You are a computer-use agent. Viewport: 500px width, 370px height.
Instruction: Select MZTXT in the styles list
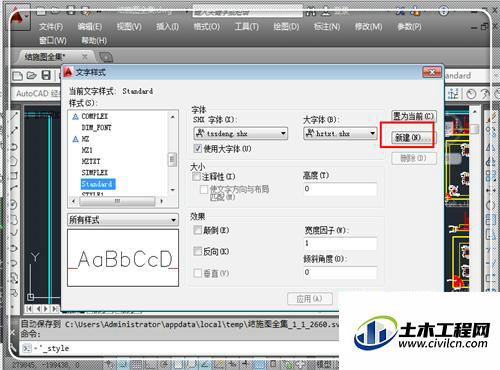coord(91,161)
